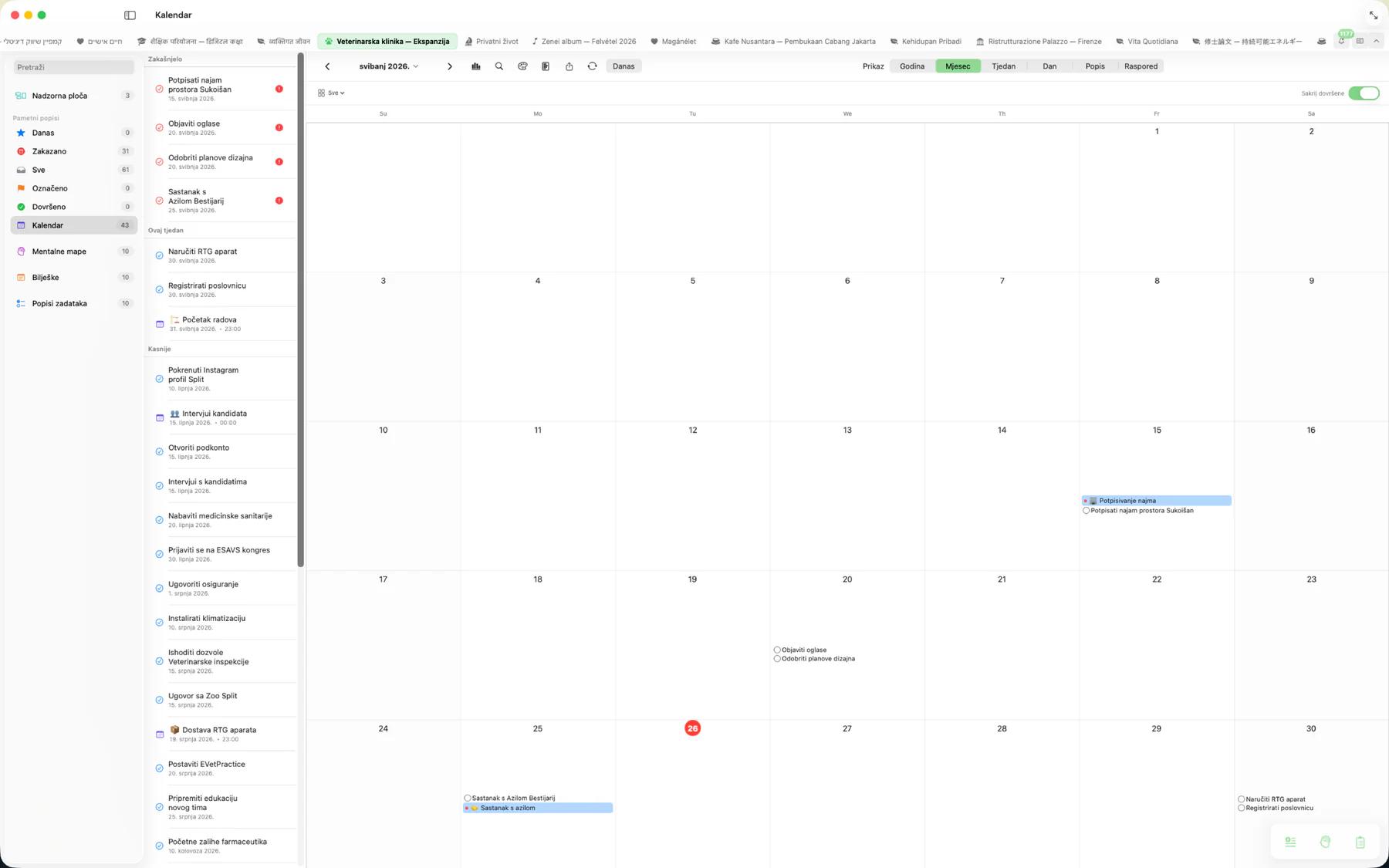1389x868 pixels.
Task: Open svibanj 2026. month dropdown
Action: (x=389, y=66)
